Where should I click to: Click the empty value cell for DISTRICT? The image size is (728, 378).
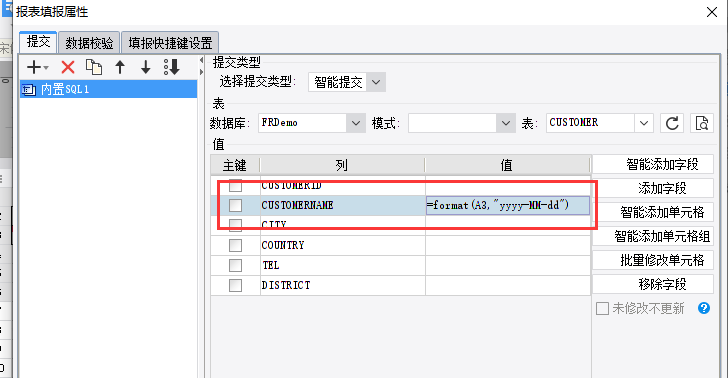coord(508,285)
